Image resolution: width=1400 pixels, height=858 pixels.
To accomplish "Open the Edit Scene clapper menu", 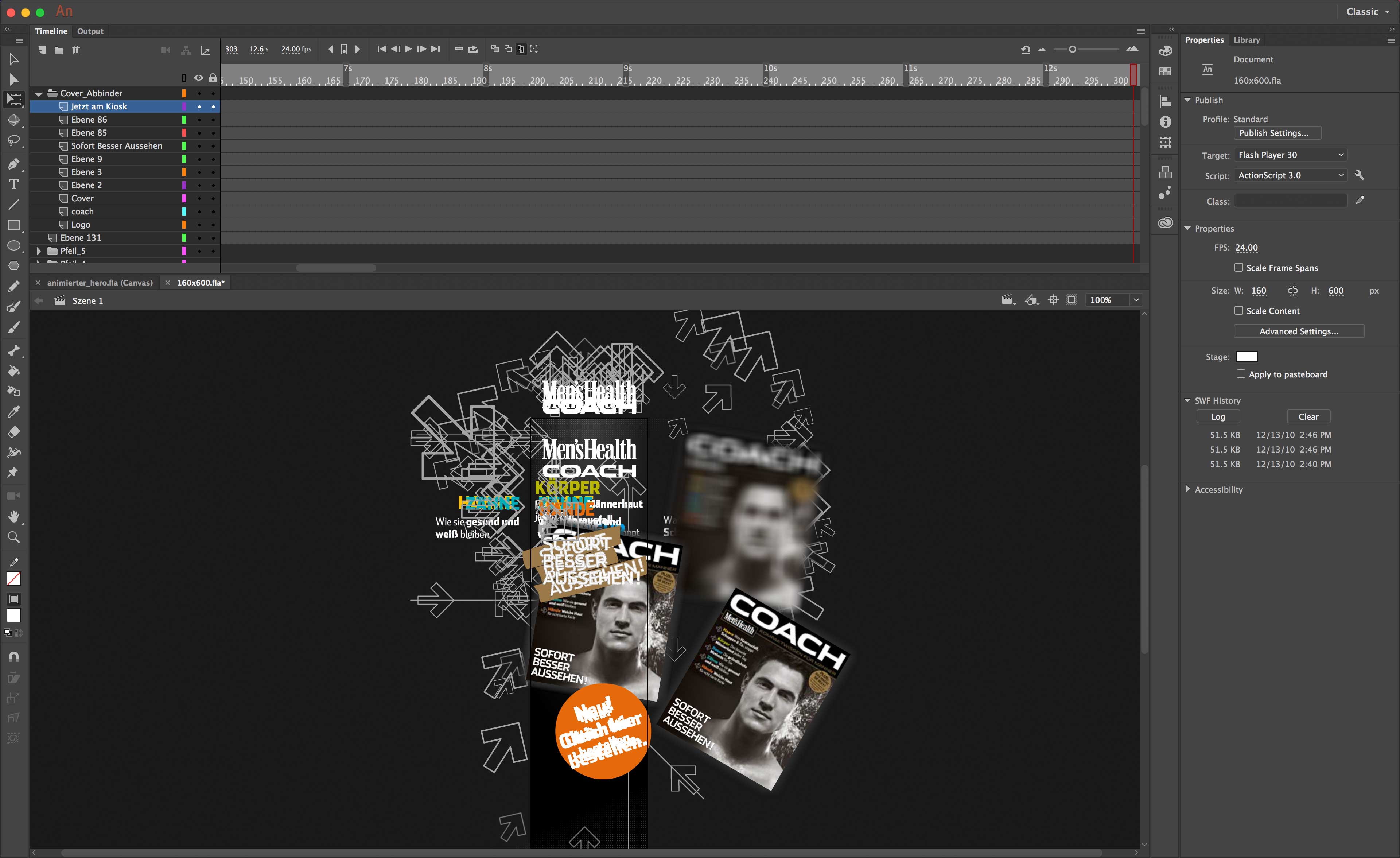I will [1008, 300].
